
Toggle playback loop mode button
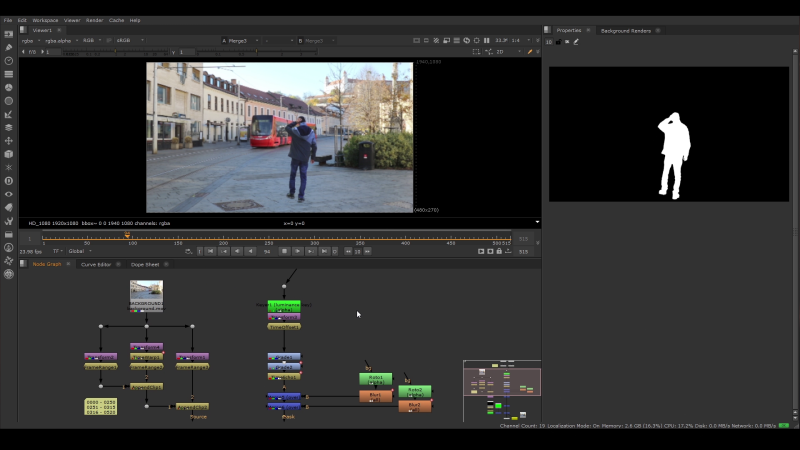188,251
